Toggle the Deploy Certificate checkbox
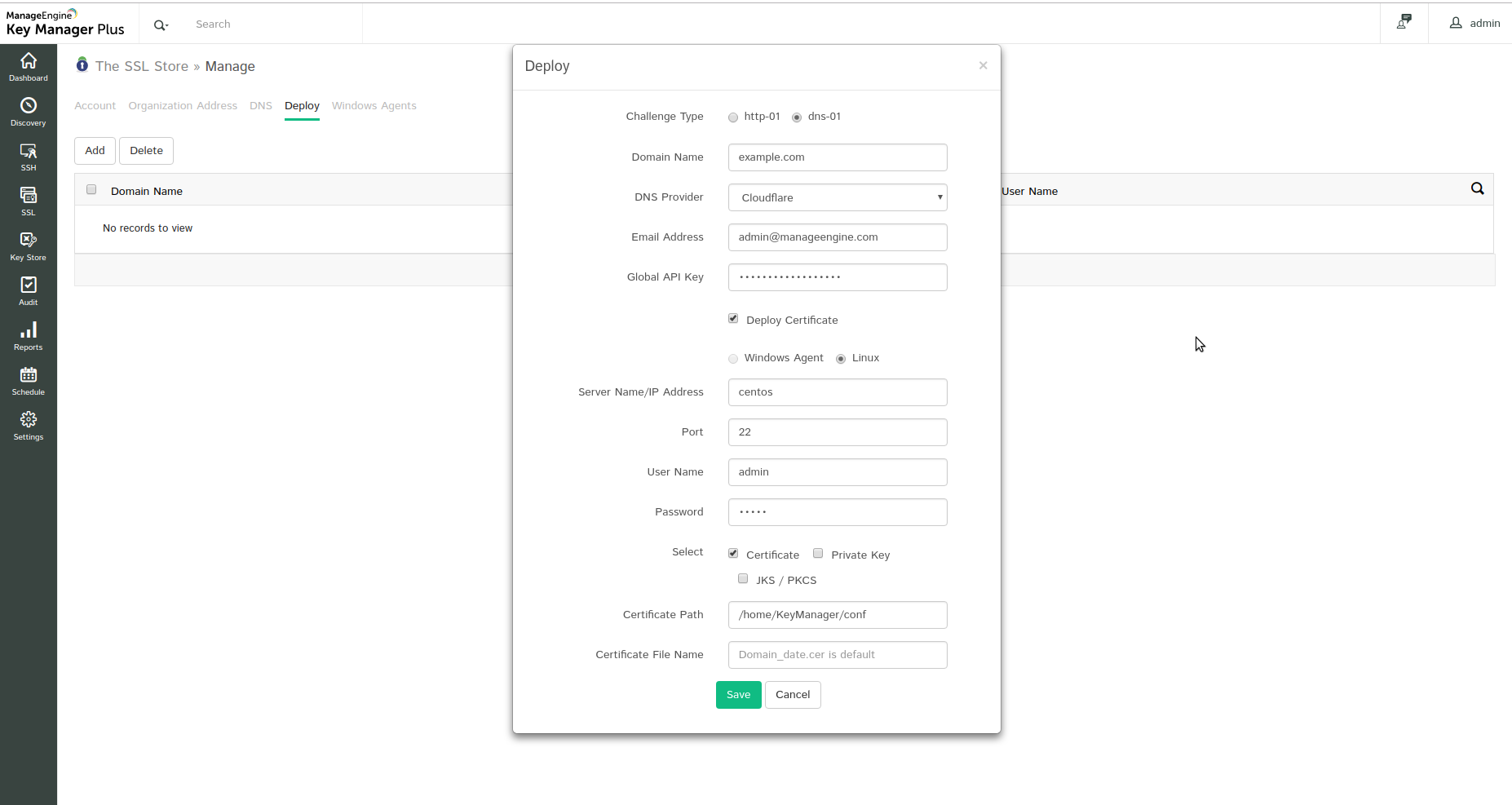Image resolution: width=1512 pixels, height=805 pixels. (733, 319)
